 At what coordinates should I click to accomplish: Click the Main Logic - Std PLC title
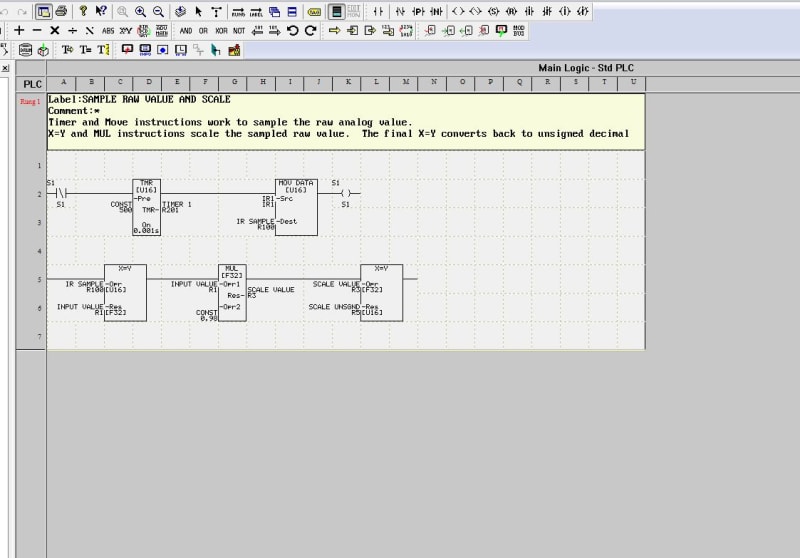pyautogui.click(x=586, y=68)
